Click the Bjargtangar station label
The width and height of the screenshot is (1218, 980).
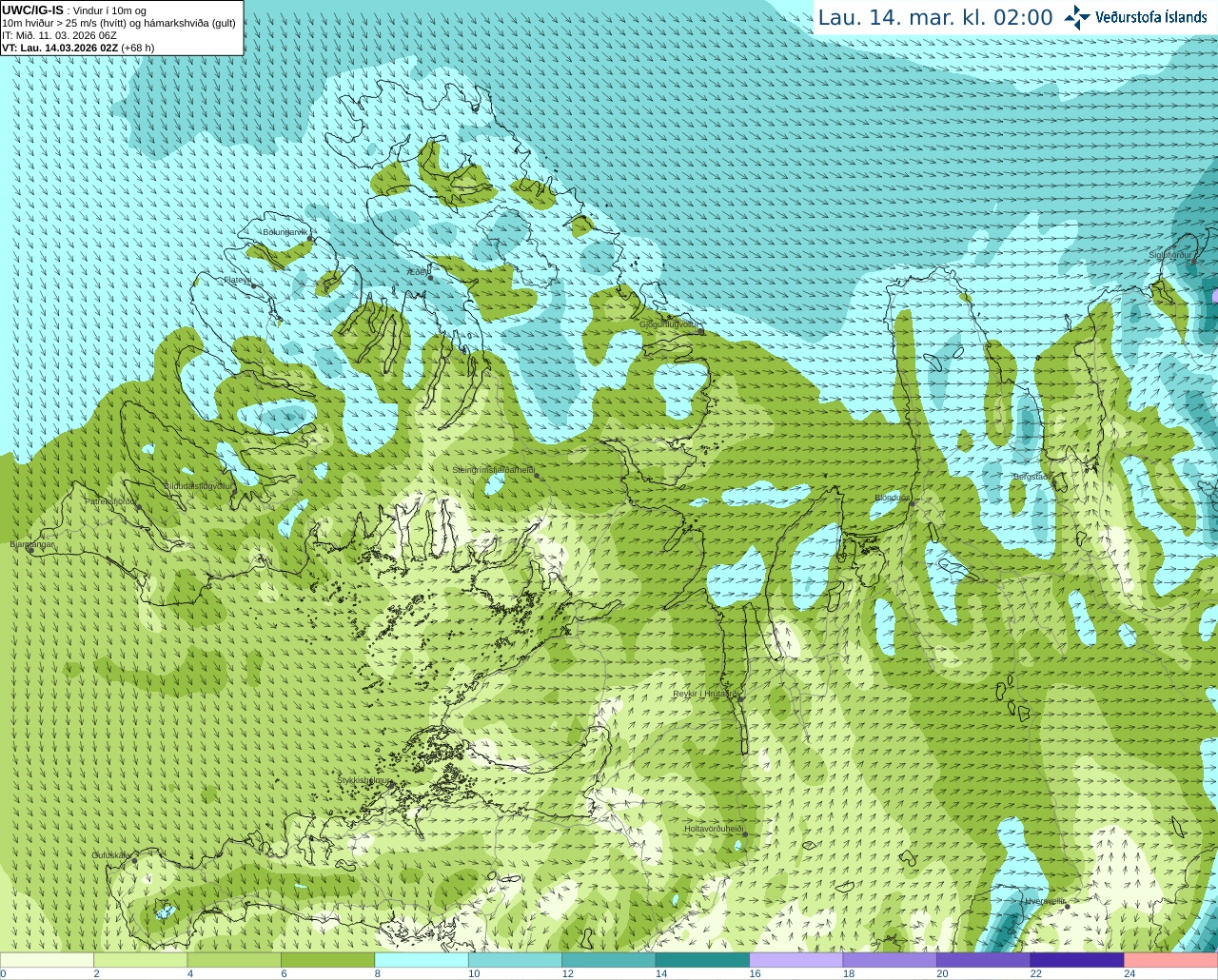[31, 544]
